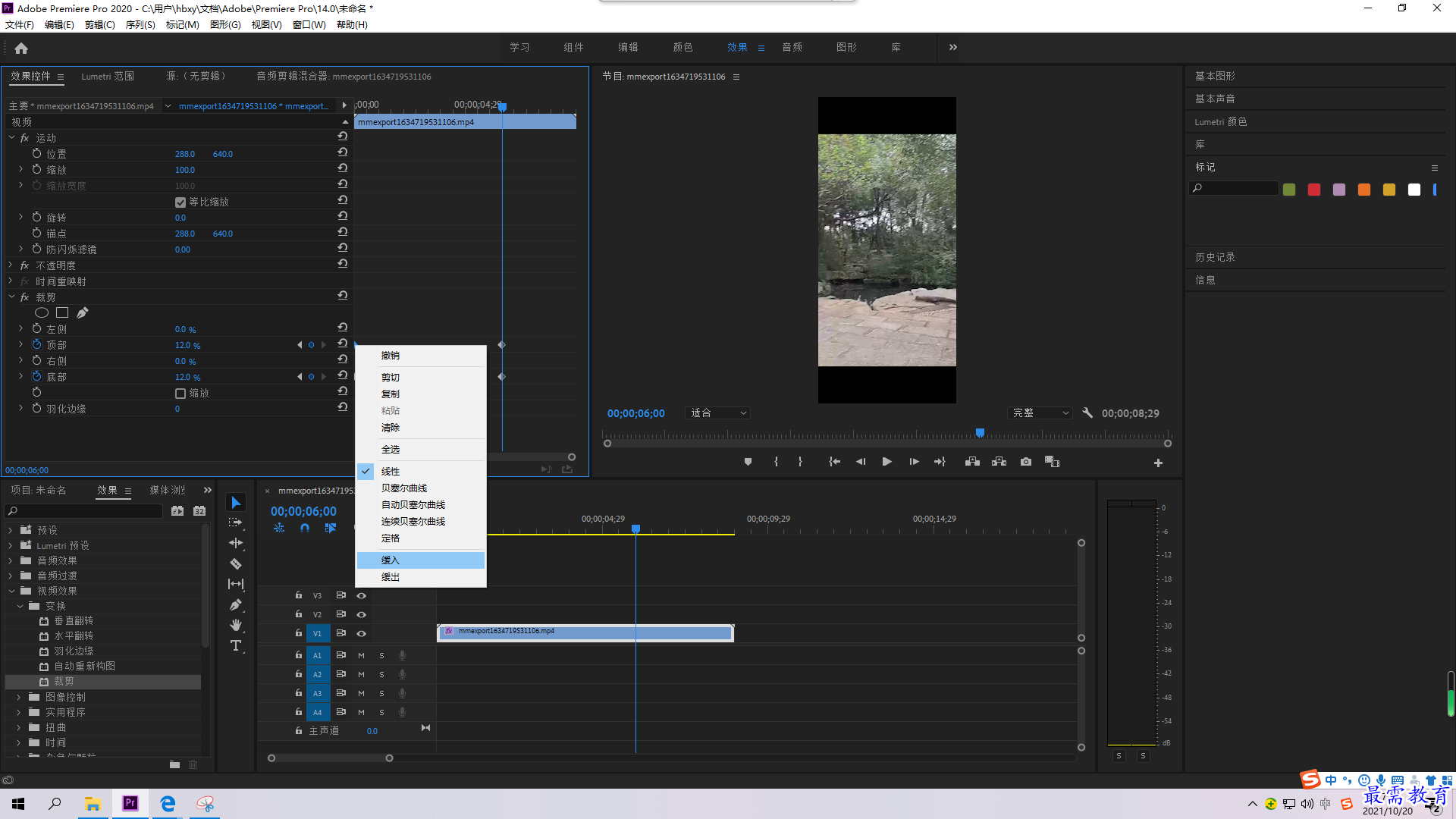Screen dimensions: 1456x819
Task: Open the zoom level Fit dropdown
Action: pyautogui.click(x=717, y=413)
